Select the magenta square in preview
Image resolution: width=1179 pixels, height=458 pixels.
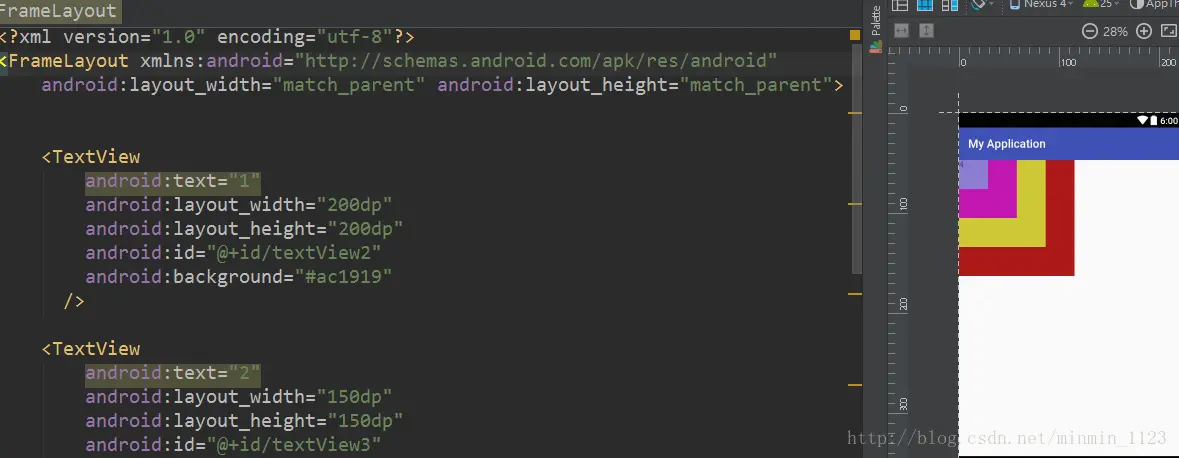(x=1003, y=204)
